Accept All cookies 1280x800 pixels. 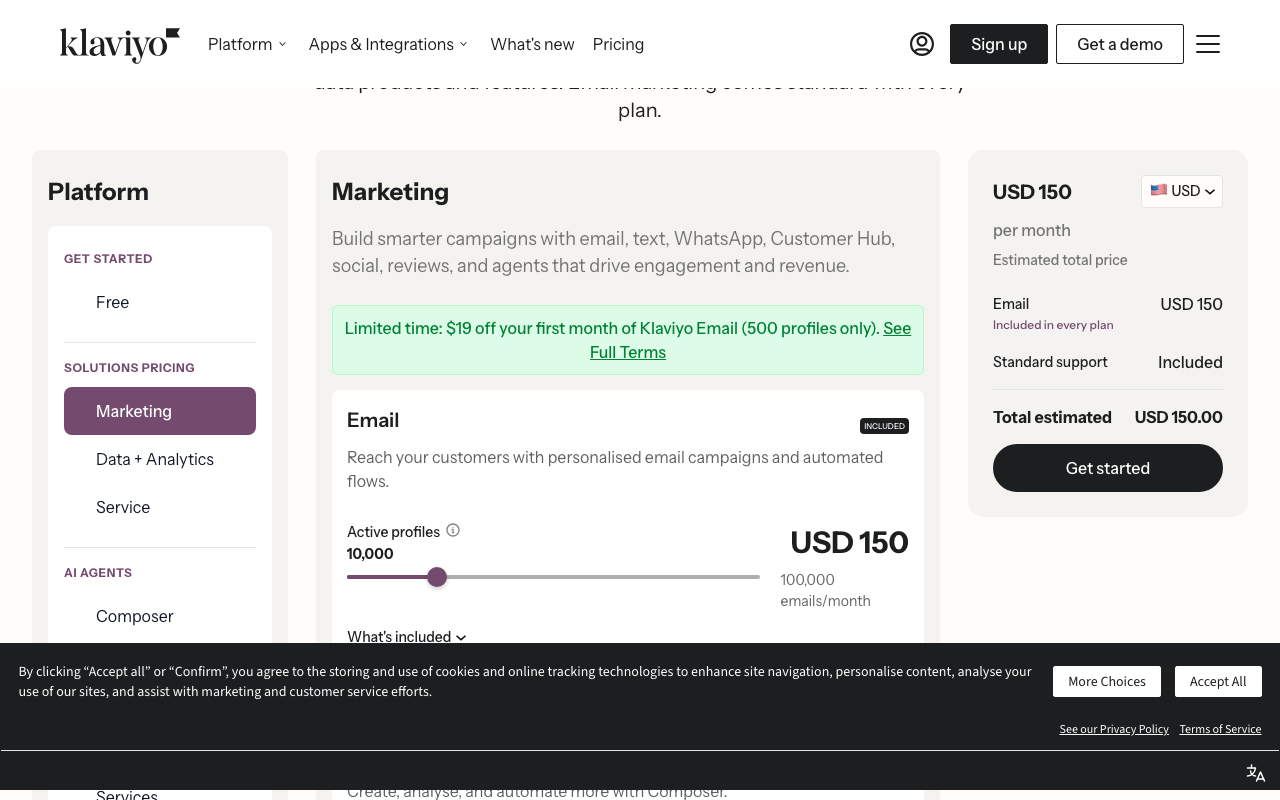[1218, 681]
